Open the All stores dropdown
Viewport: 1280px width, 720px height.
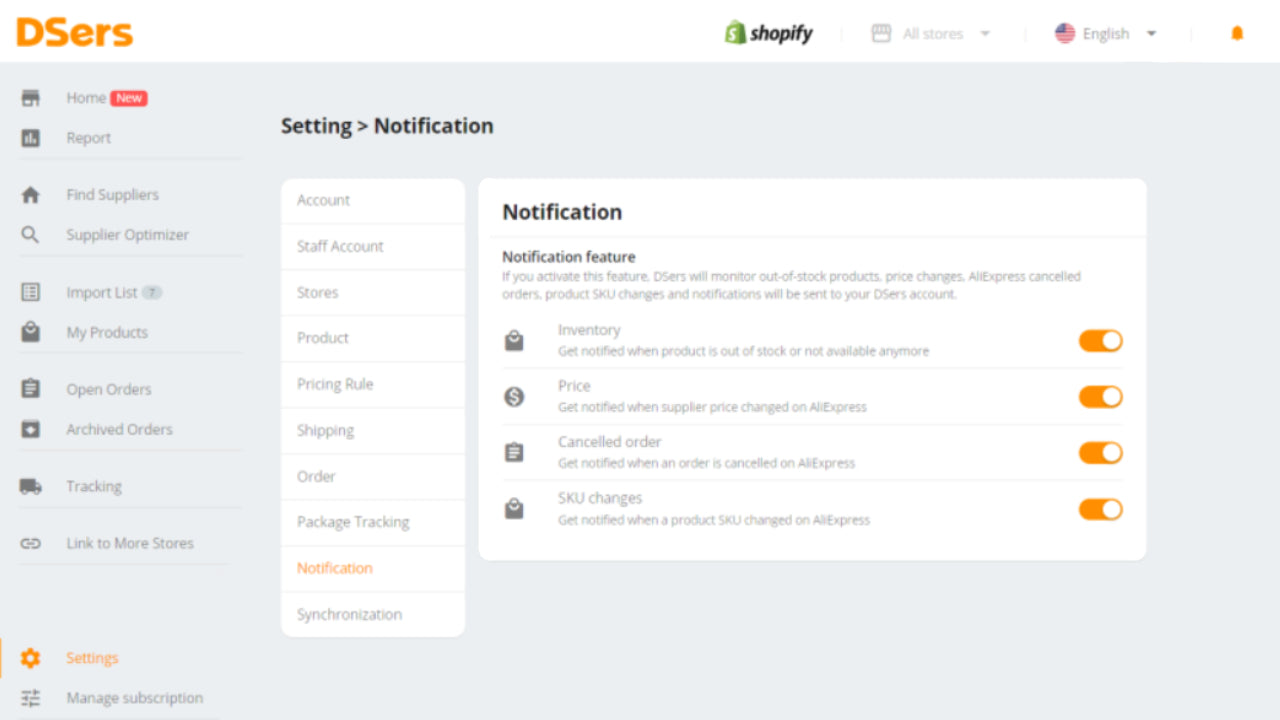pos(932,34)
